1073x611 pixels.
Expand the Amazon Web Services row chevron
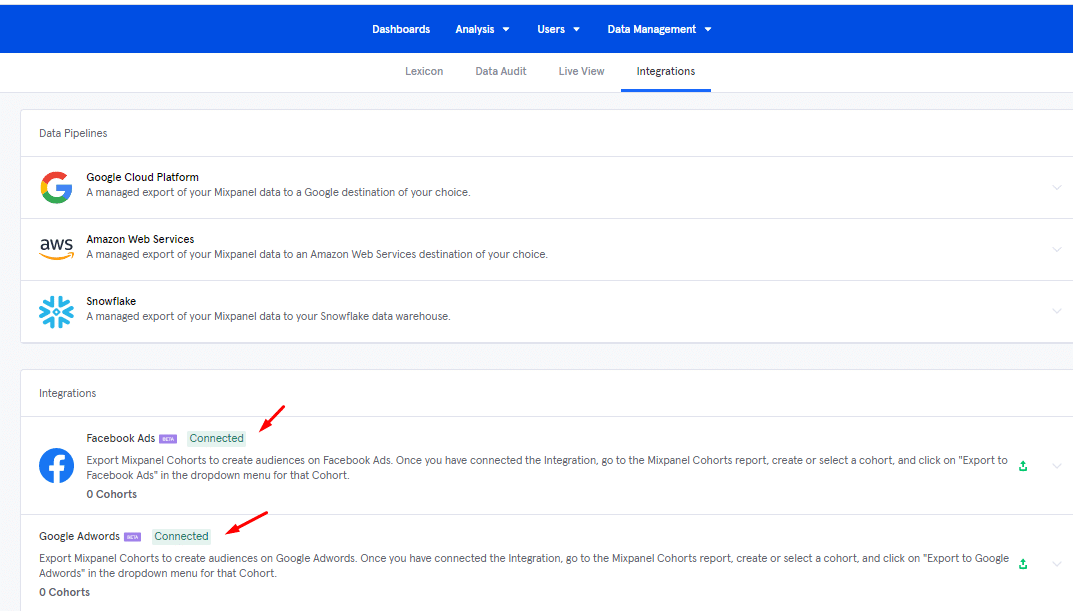click(x=1057, y=250)
